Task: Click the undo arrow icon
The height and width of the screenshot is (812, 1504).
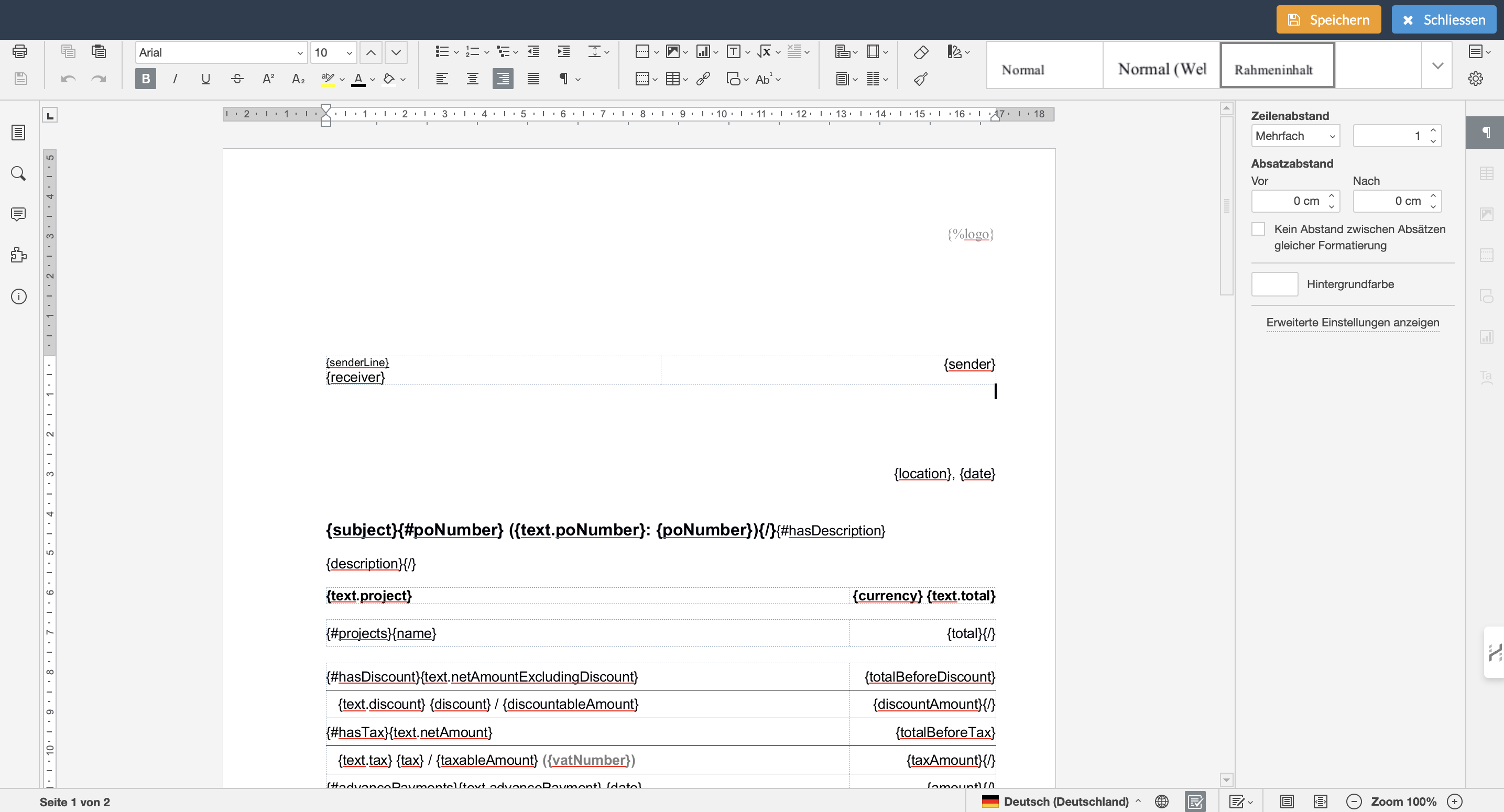Action: coord(68,79)
